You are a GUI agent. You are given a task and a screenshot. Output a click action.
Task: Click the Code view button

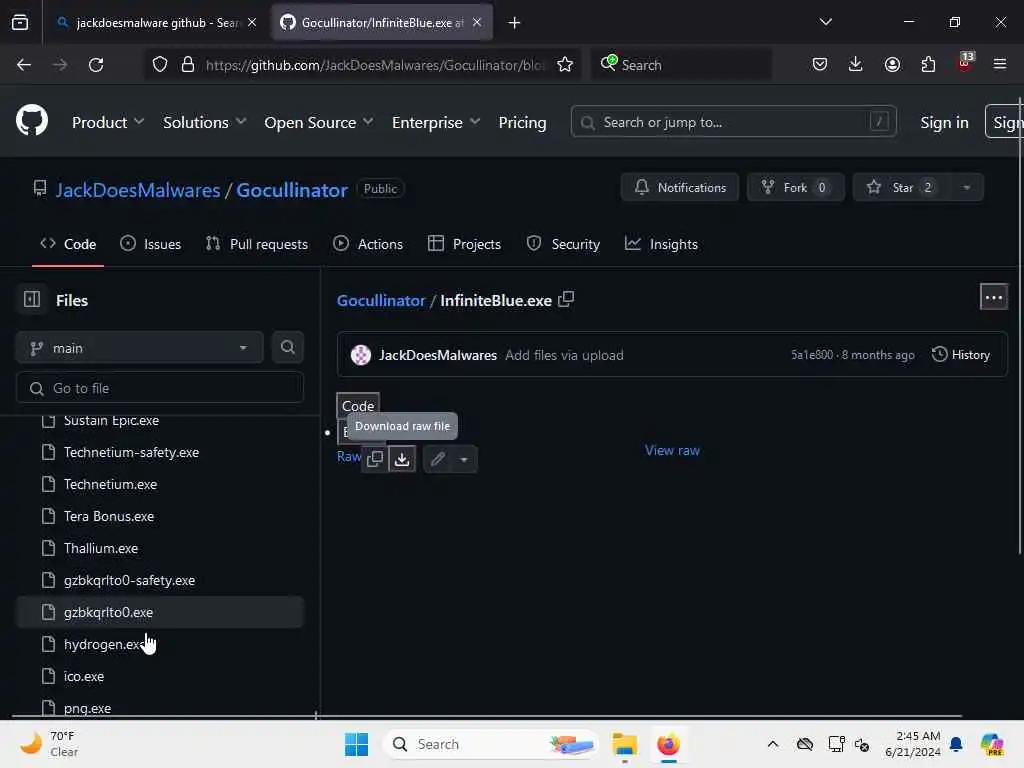tap(358, 406)
